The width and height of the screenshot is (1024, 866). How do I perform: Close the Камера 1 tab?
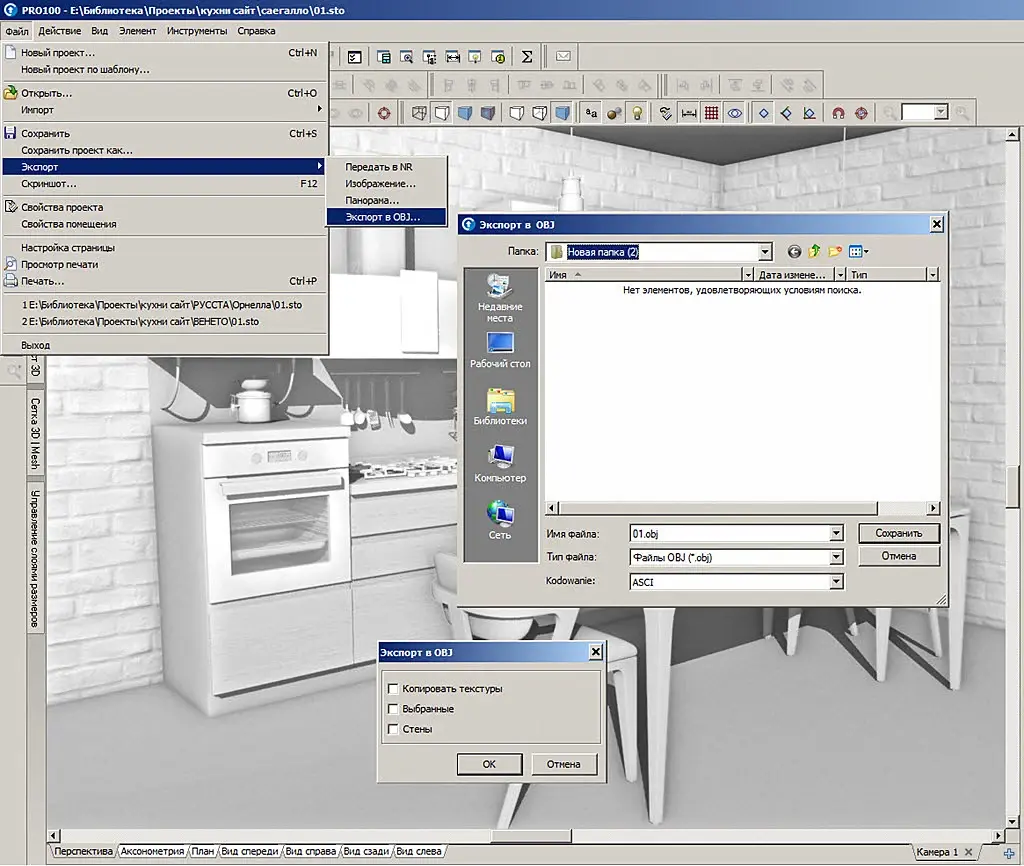pyautogui.click(x=968, y=852)
